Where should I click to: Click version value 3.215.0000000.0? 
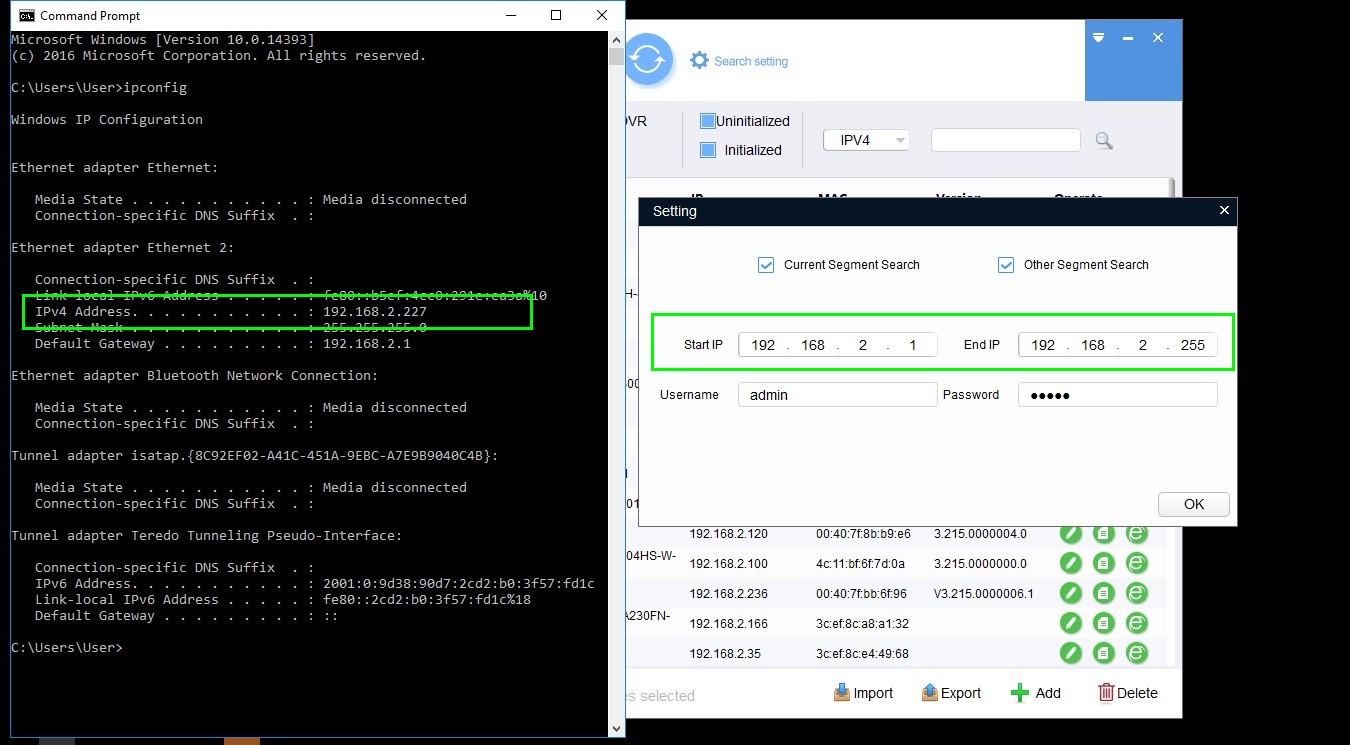980,564
